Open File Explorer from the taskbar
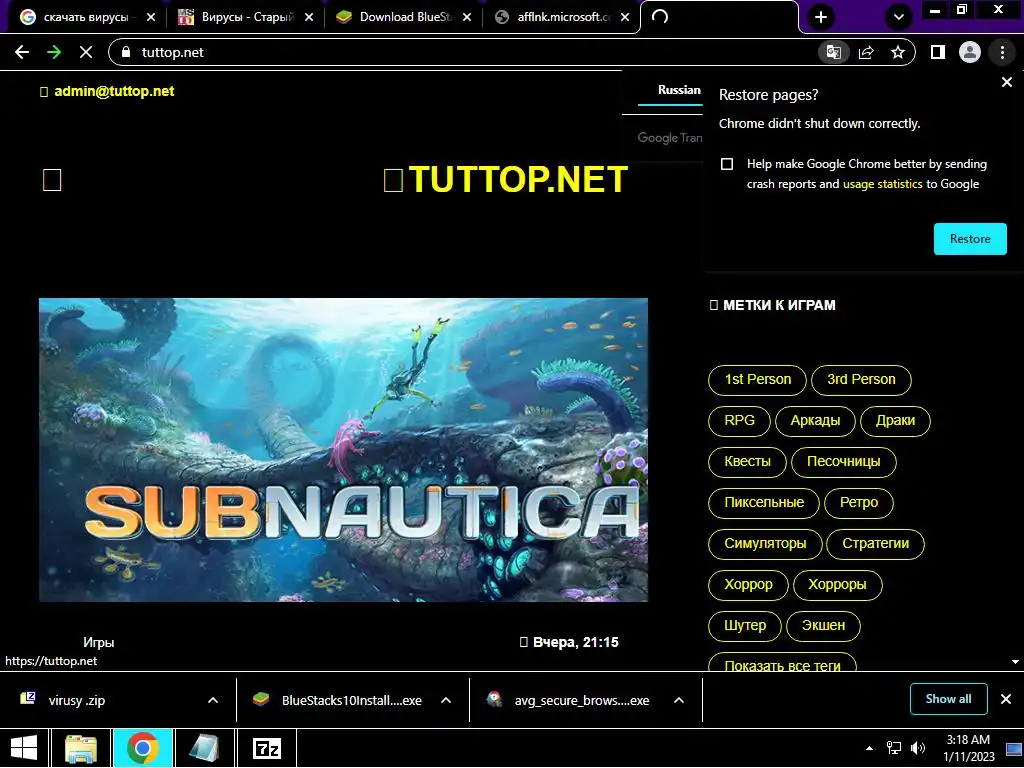The image size is (1024, 768). tap(82, 748)
